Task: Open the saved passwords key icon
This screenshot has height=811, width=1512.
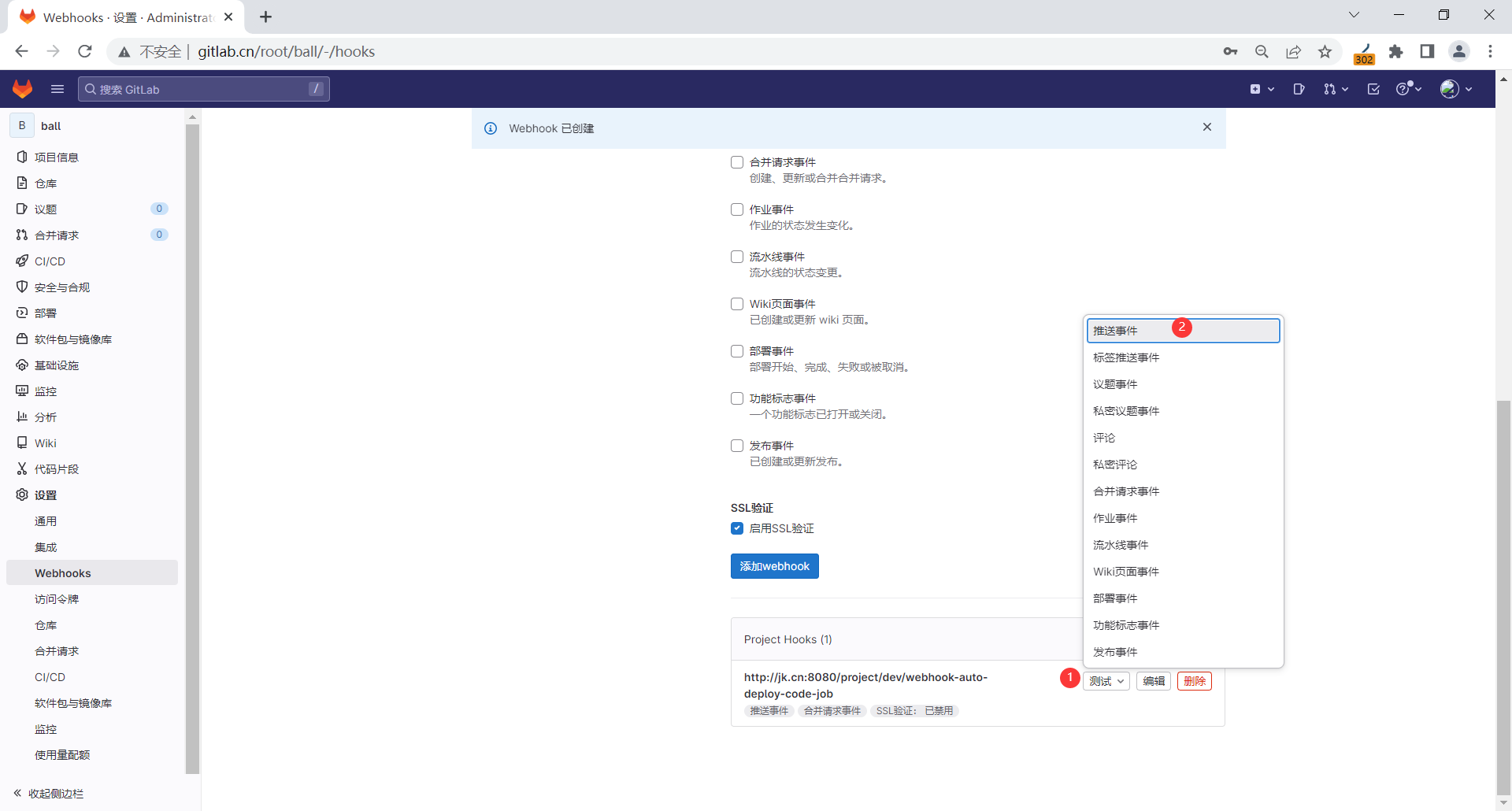Action: [x=1230, y=51]
